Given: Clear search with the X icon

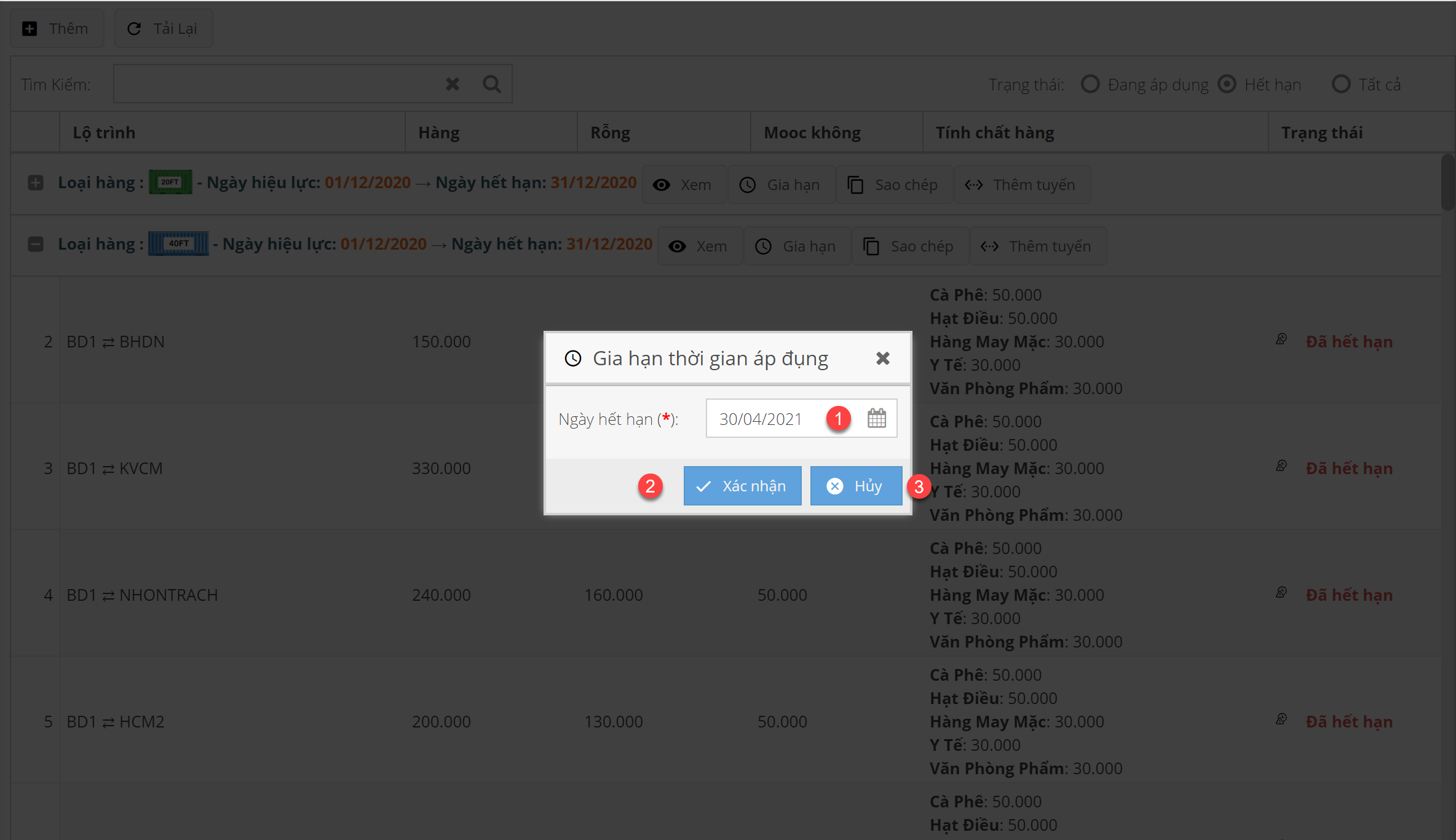Looking at the screenshot, I should point(453,84).
